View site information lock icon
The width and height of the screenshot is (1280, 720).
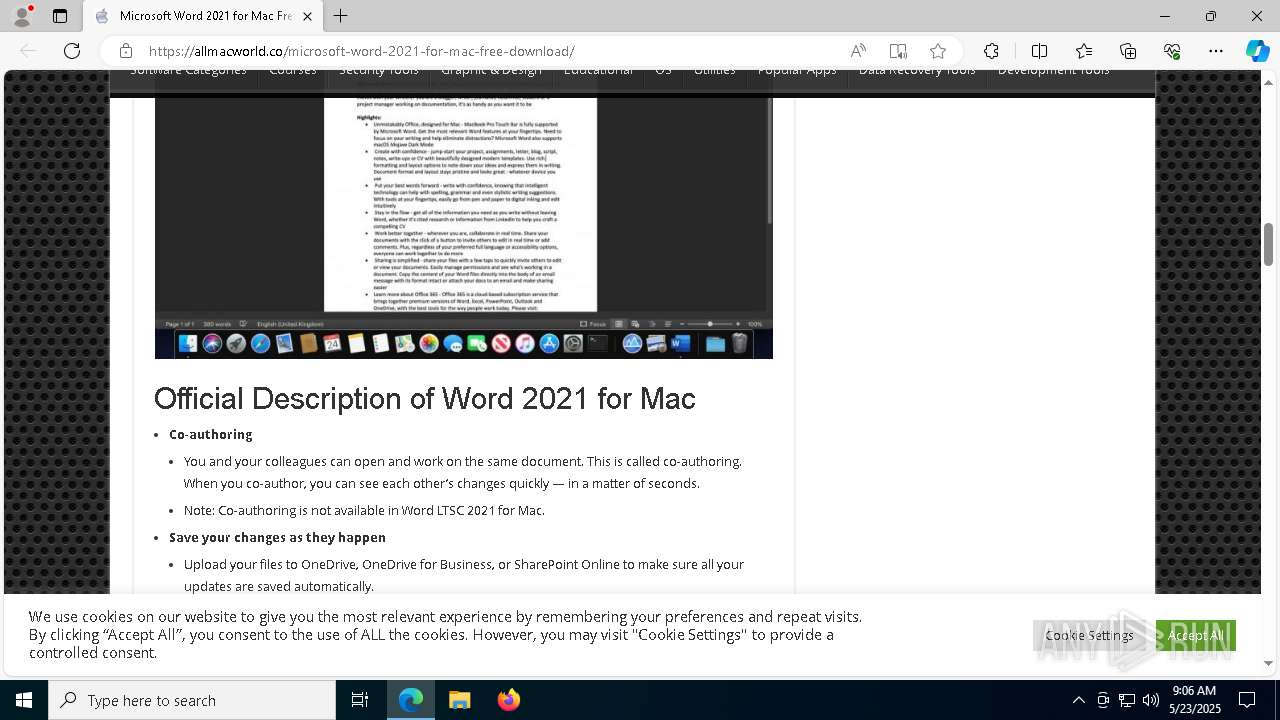(x=126, y=51)
